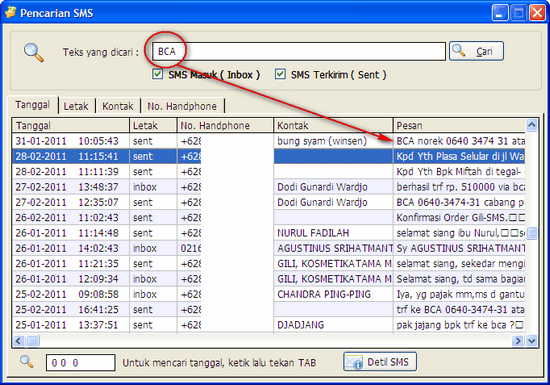This screenshot has width=550, height=385.
Task: Sort by No. Handphone column header
Action: pyautogui.click(x=225, y=125)
